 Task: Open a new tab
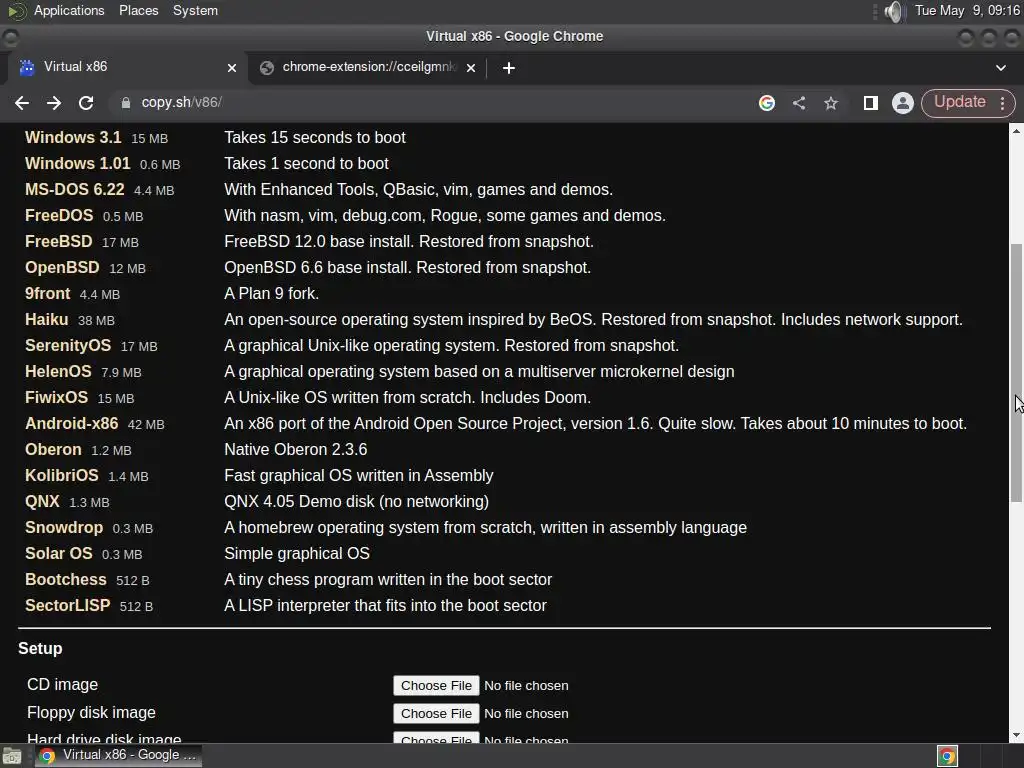tap(509, 67)
